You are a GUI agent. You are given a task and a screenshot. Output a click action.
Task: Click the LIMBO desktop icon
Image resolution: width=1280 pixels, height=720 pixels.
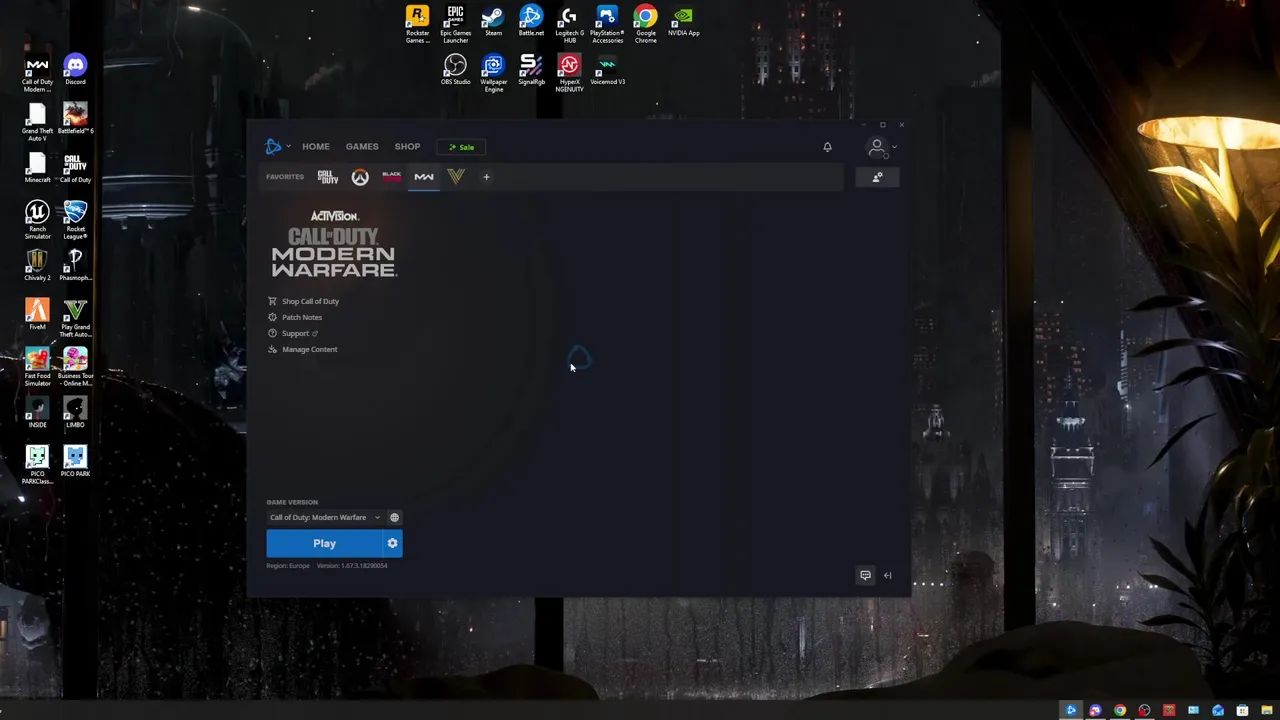pyautogui.click(x=75, y=412)
